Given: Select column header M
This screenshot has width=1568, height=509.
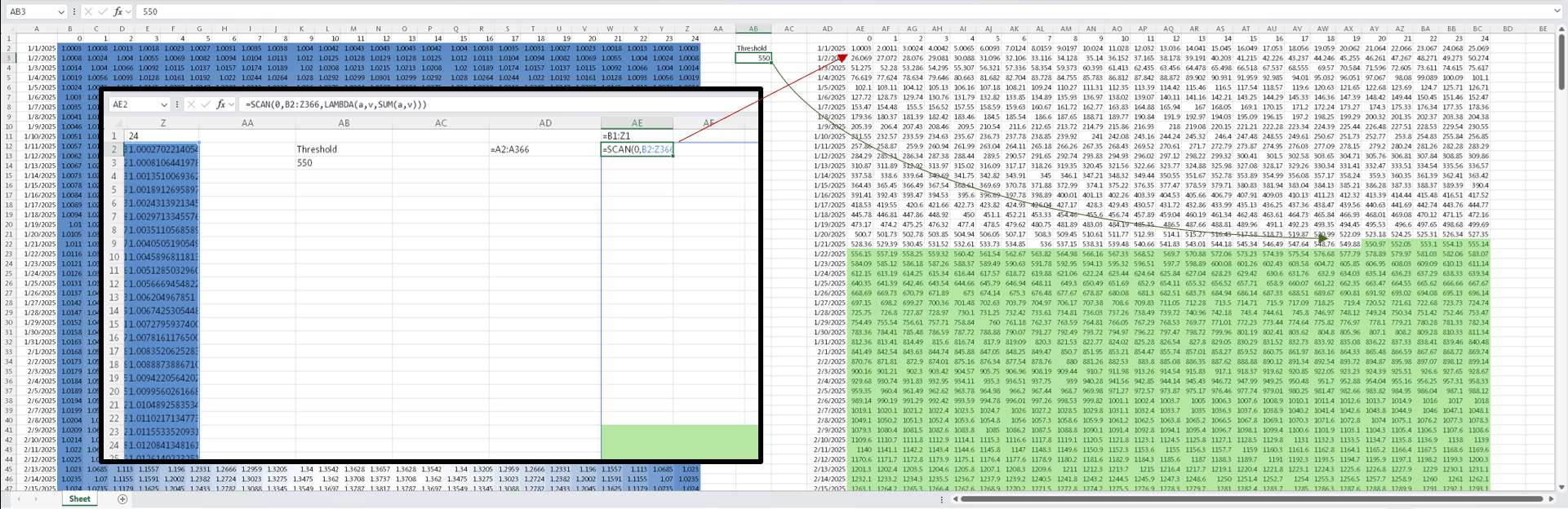Looking at the screenshot, I should [x=353, y=29].
